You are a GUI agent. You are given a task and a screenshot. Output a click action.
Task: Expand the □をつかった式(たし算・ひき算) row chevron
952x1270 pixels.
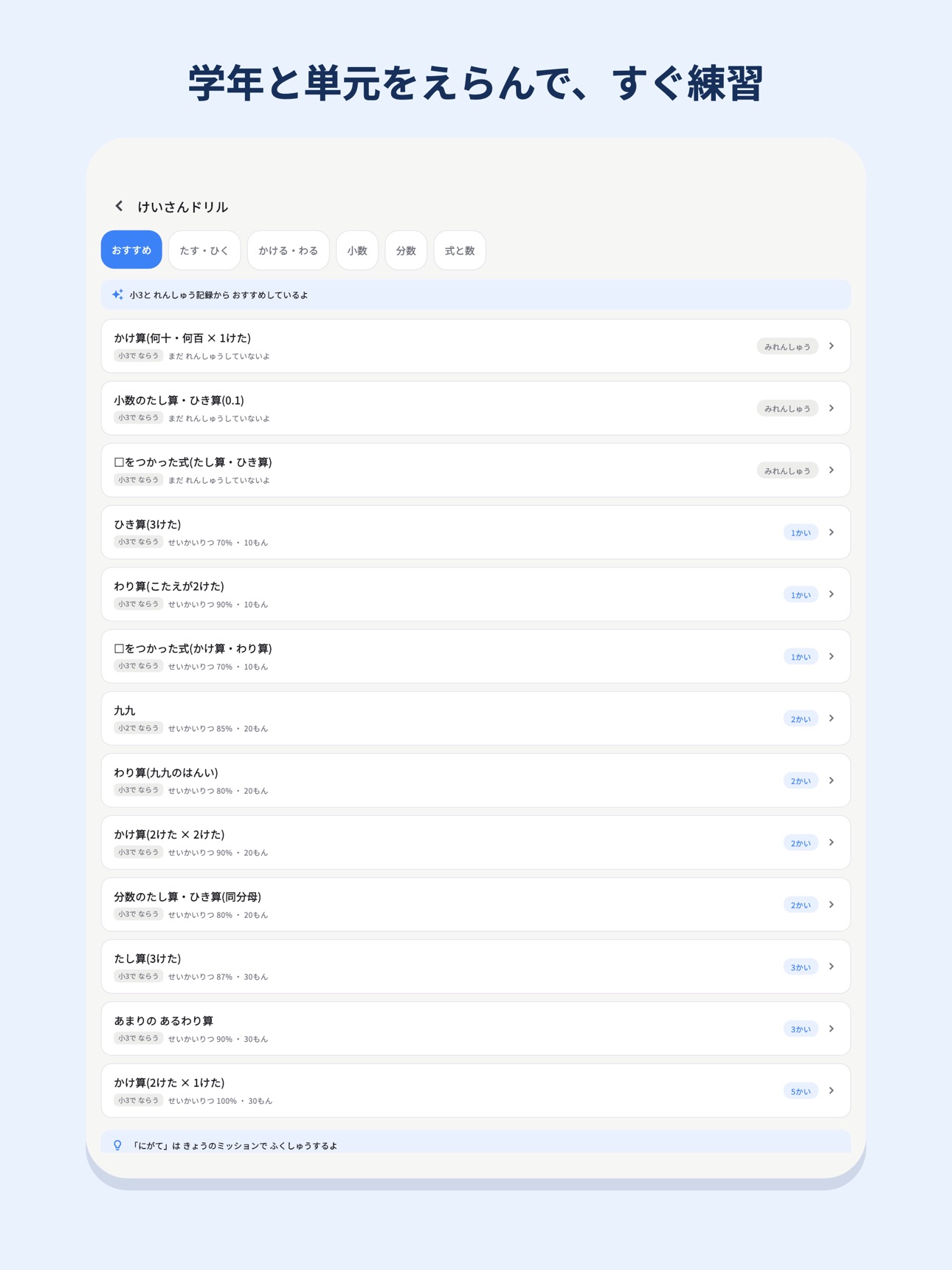pos(832,470)
